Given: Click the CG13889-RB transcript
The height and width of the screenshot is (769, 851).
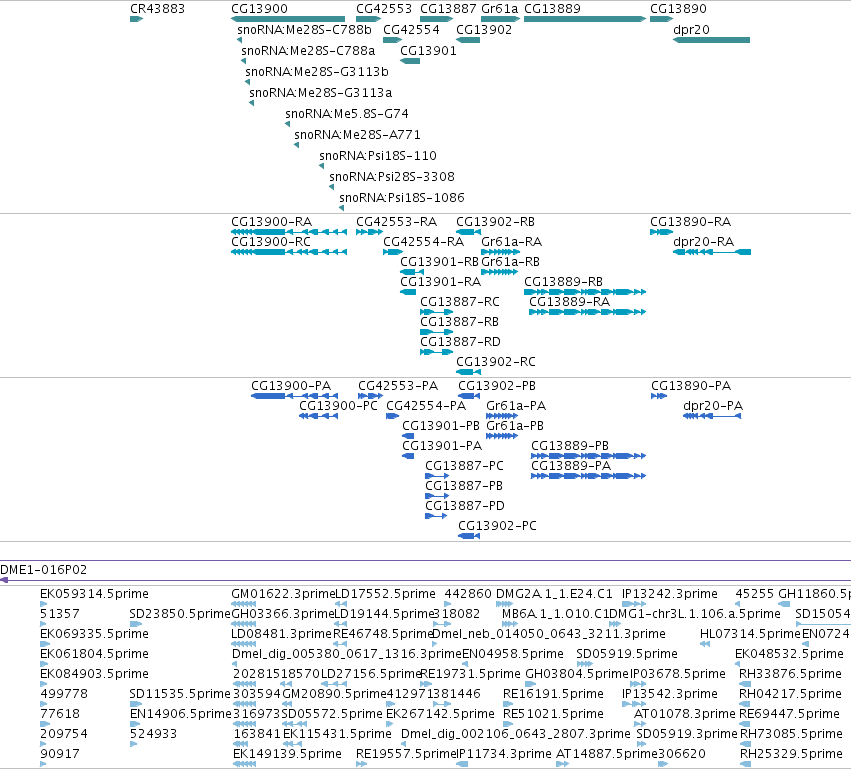Looking at the screenshot, I should (x=585, y=293).
